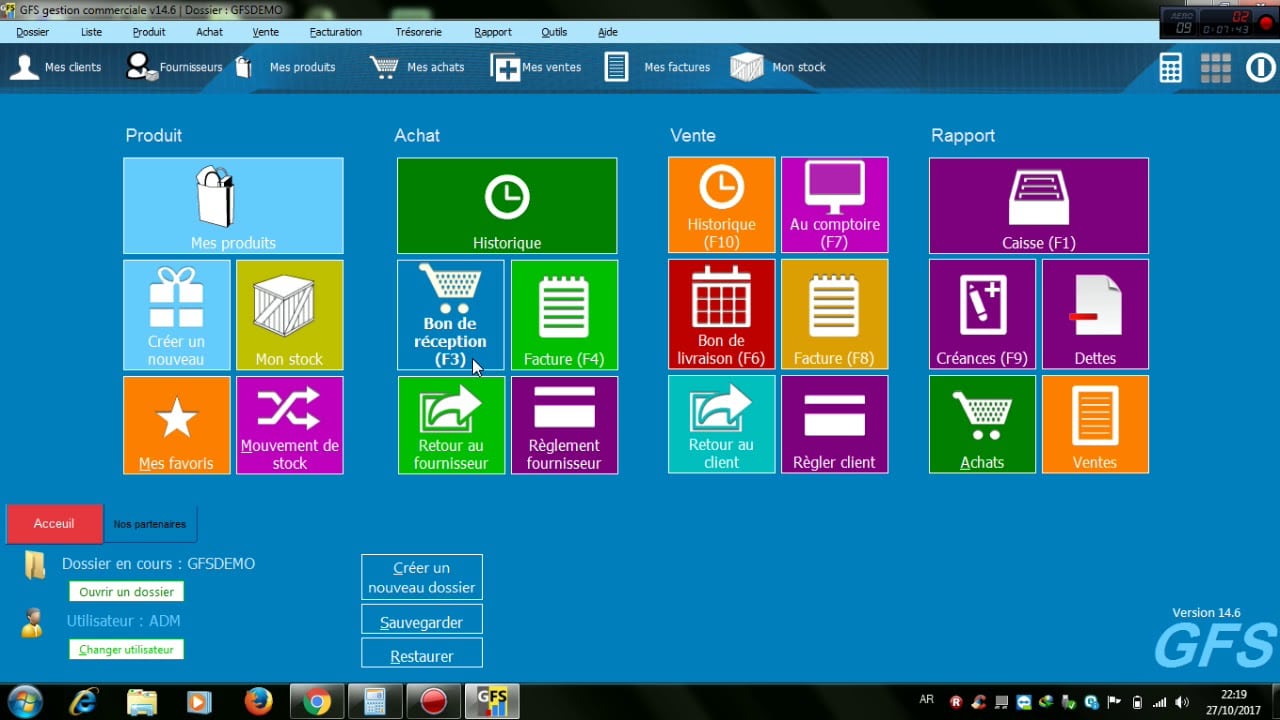Image resolution: width=1280 pixels, height=720 pixels.
Task: Switch to the Nos partenaires tab
Action: [x=150, y=524]
